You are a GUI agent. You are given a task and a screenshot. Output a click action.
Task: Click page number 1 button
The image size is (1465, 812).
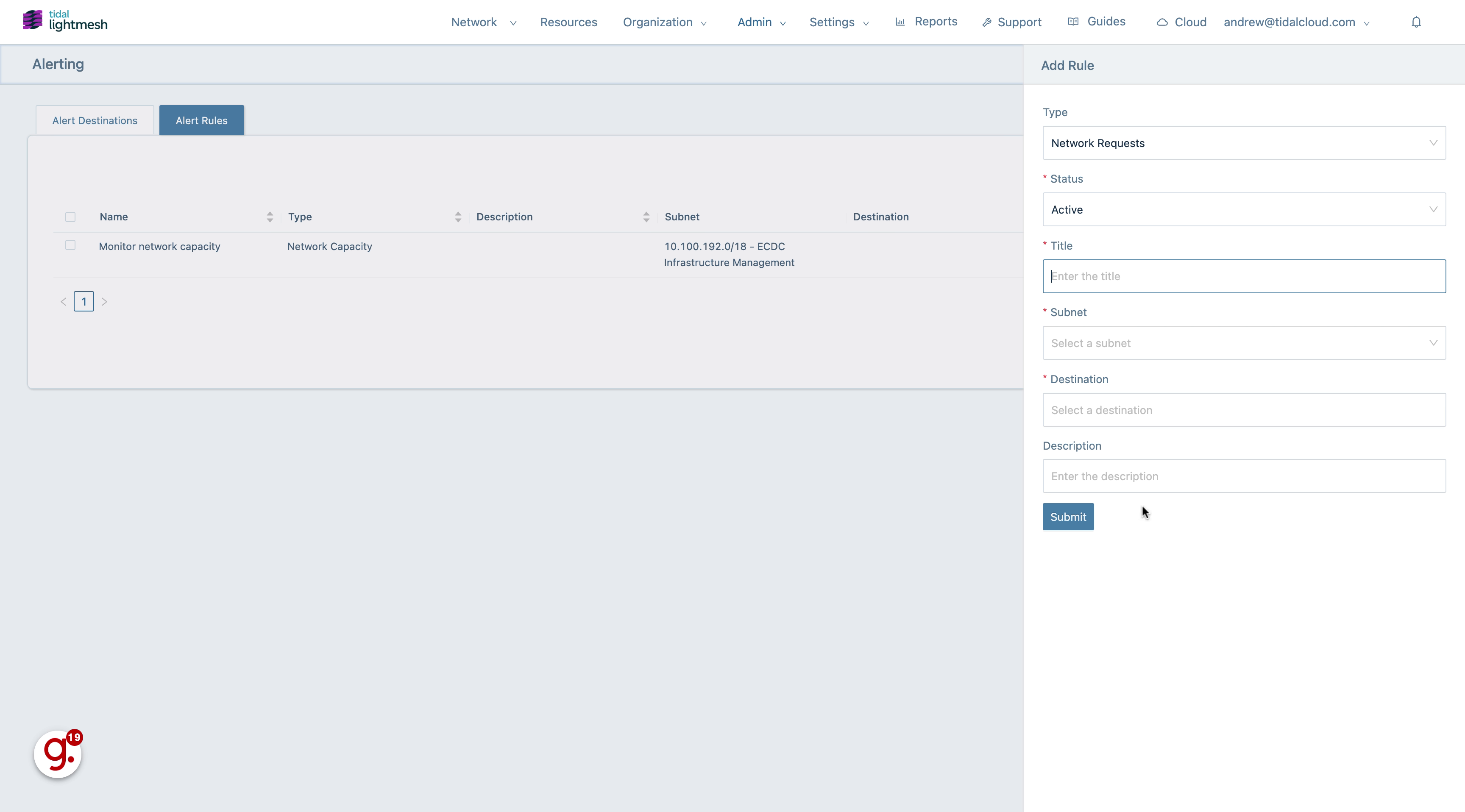coord(84,301)
